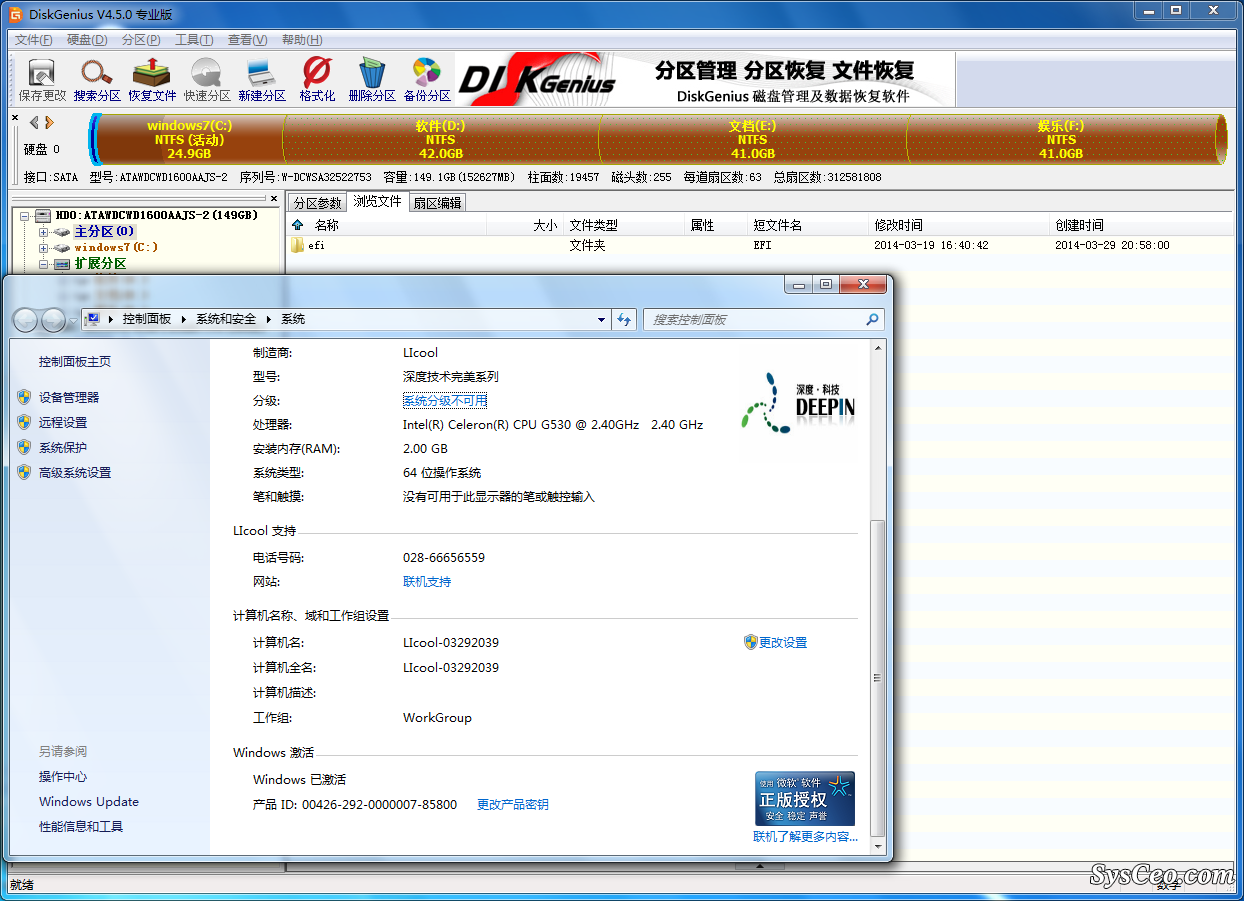Click the forward button in Control Panel window
This screenshot has width=1244, height=901.
pos(53,320)
